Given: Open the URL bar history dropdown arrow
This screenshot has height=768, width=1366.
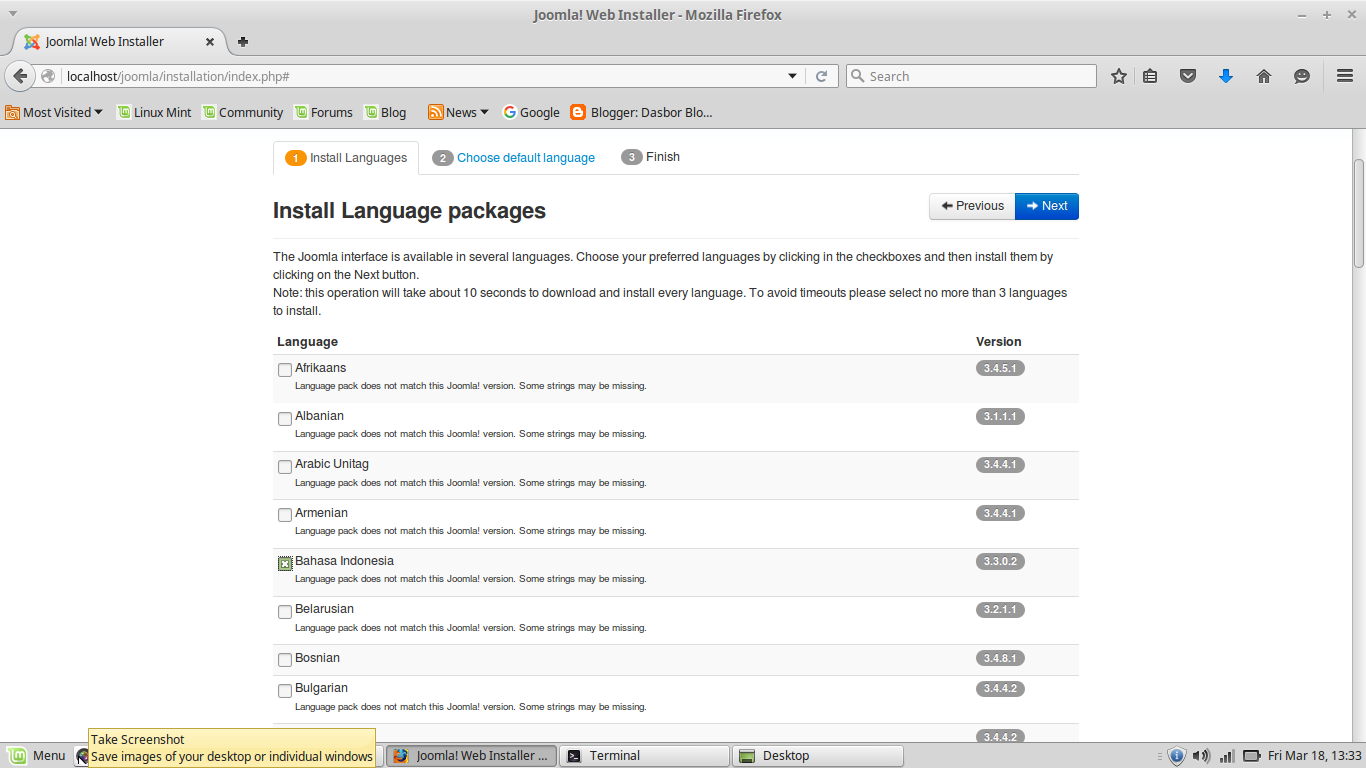Looking at the screenshot, I should (x=792, y=76).
